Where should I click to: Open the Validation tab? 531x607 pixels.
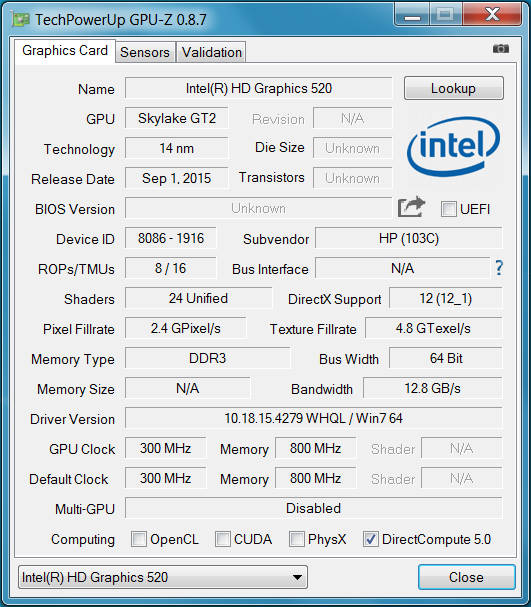point(211,52)
